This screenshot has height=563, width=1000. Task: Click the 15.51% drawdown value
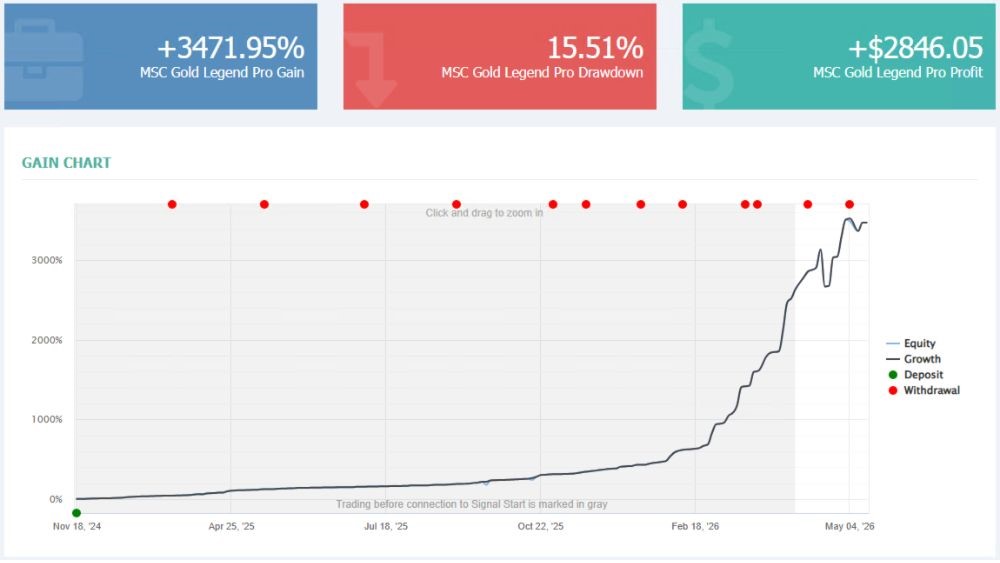595,48
